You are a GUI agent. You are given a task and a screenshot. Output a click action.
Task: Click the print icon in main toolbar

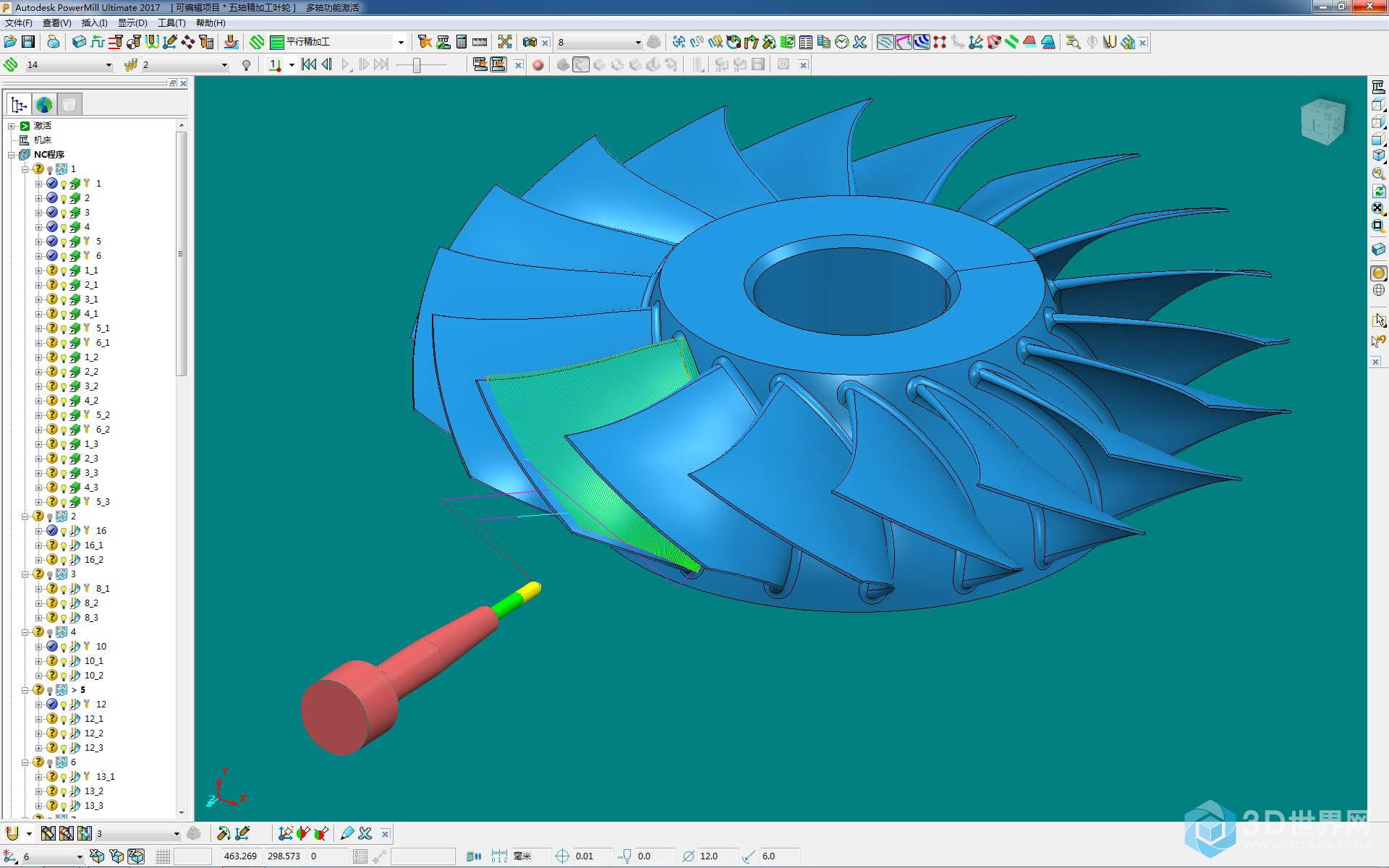[x=53, y=42]
